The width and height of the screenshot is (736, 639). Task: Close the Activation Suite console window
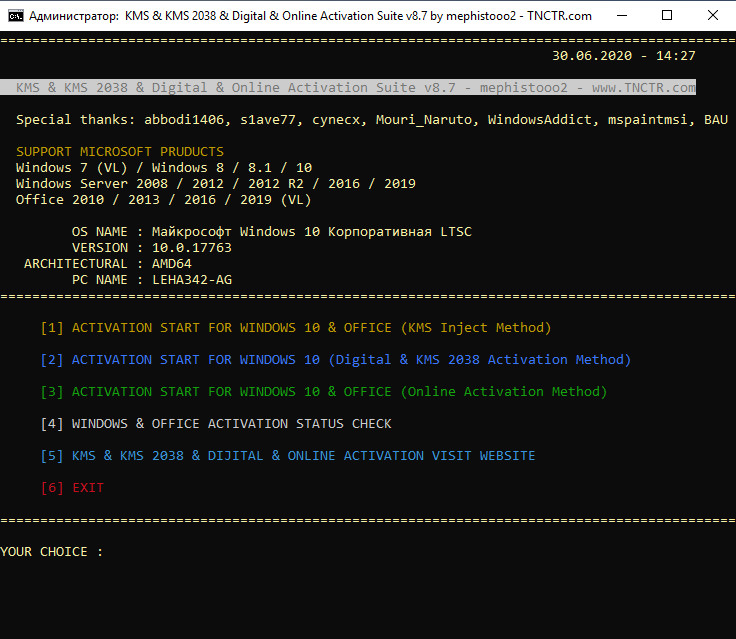click(x=712, y=15)
